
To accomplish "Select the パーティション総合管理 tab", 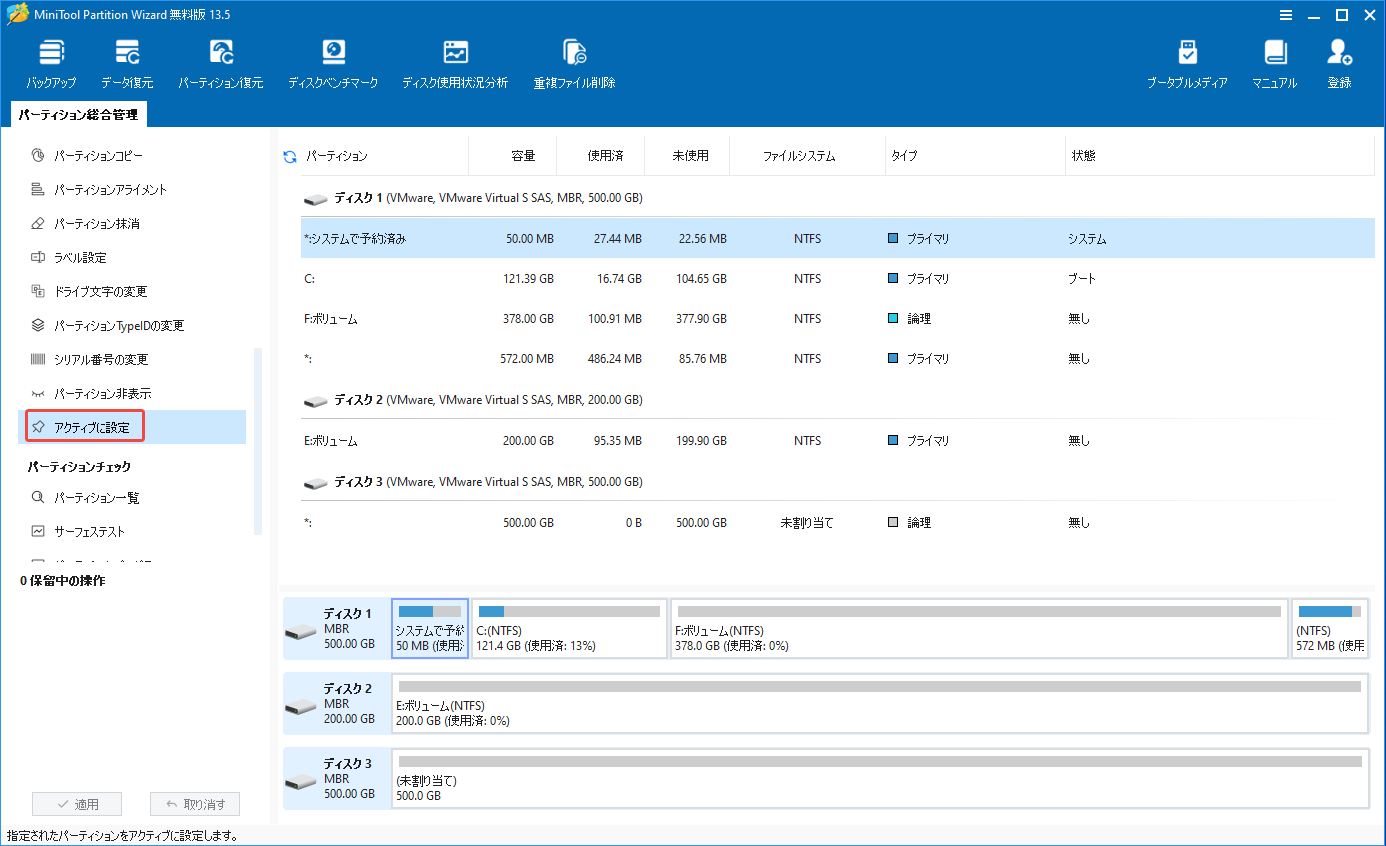I will 77,114.
